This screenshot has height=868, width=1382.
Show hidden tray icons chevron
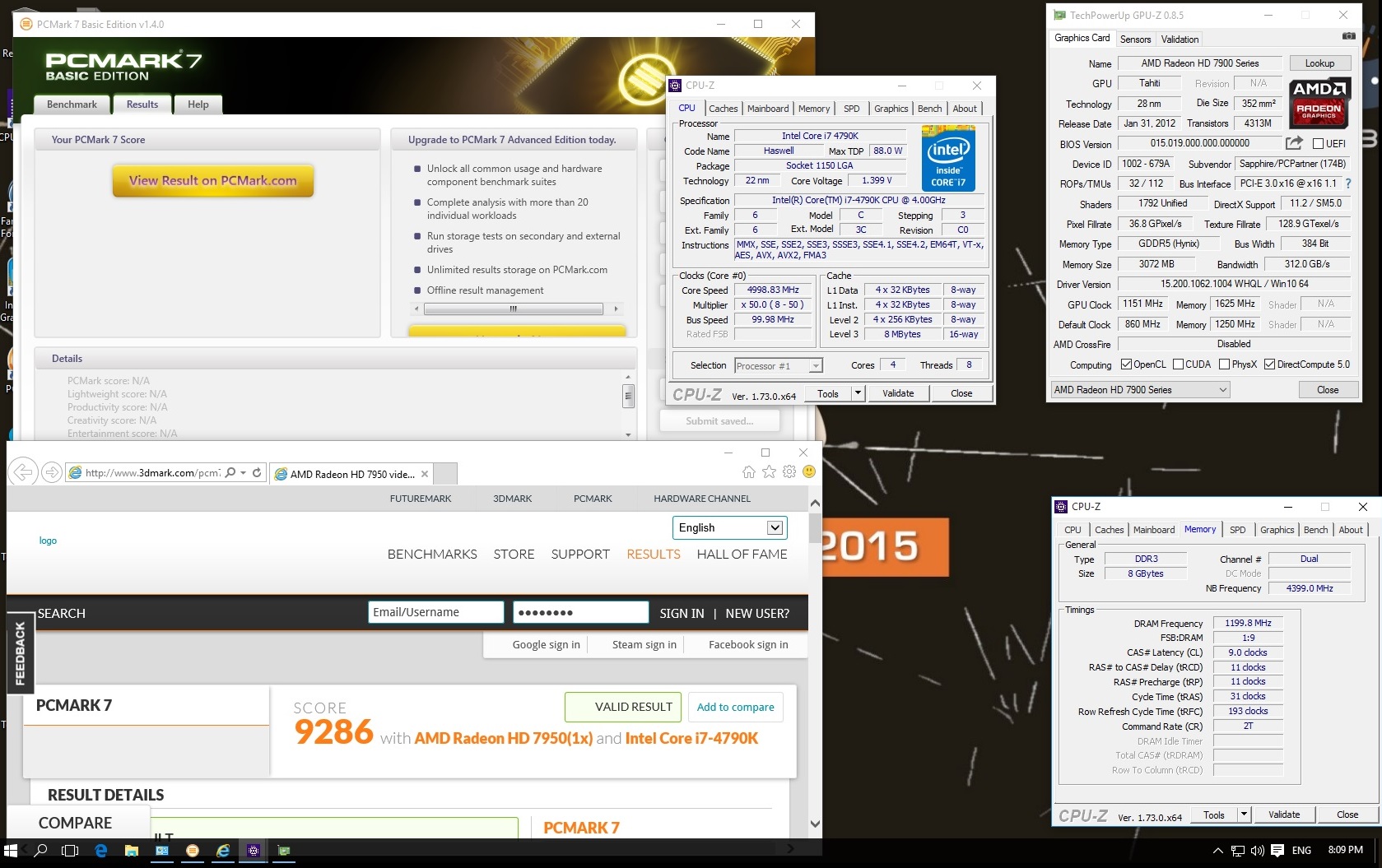coord(1218,851)
